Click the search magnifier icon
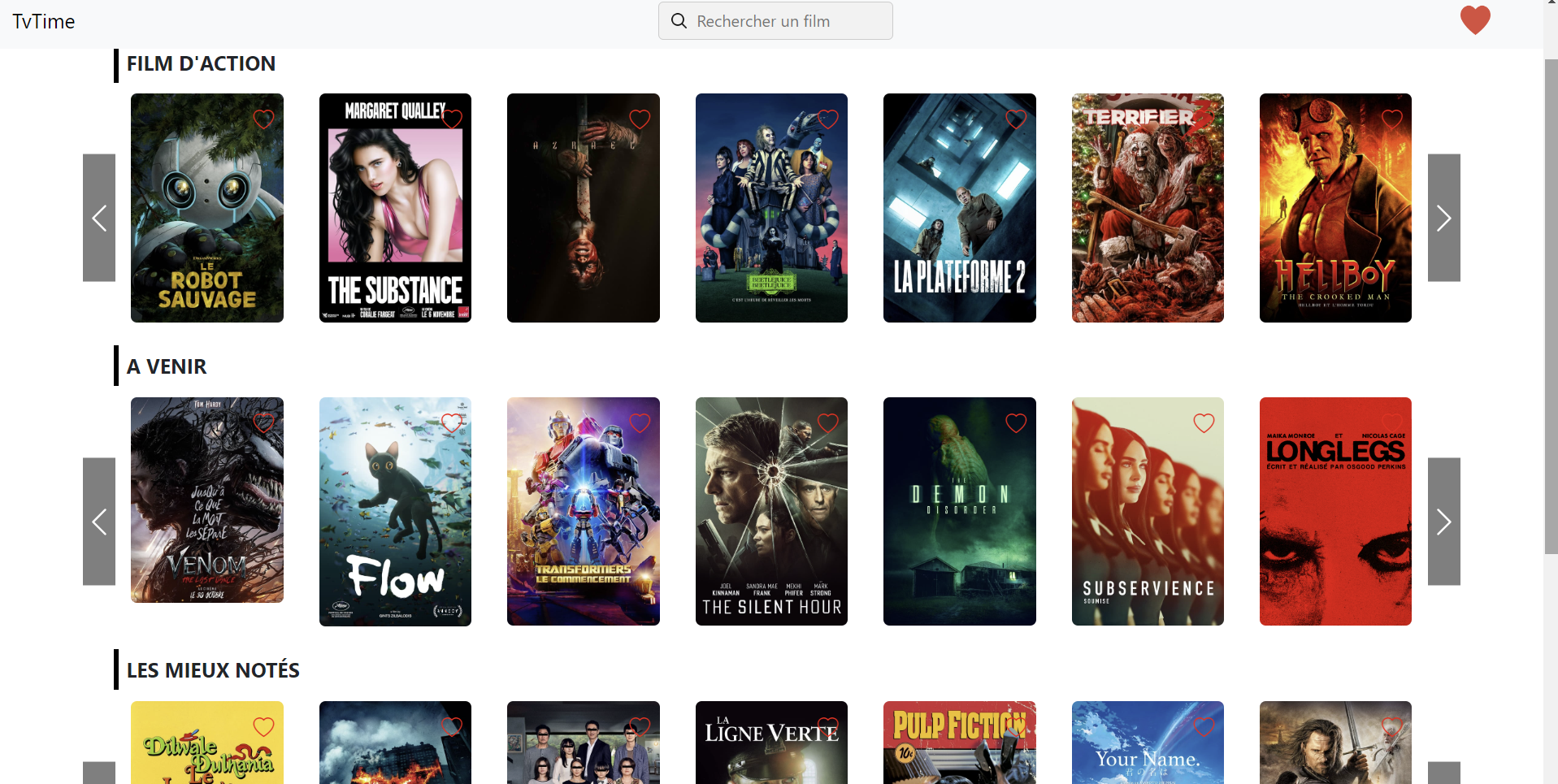Image resolution: width=1558 pixels, height=784 pixels. pos(679,21)
